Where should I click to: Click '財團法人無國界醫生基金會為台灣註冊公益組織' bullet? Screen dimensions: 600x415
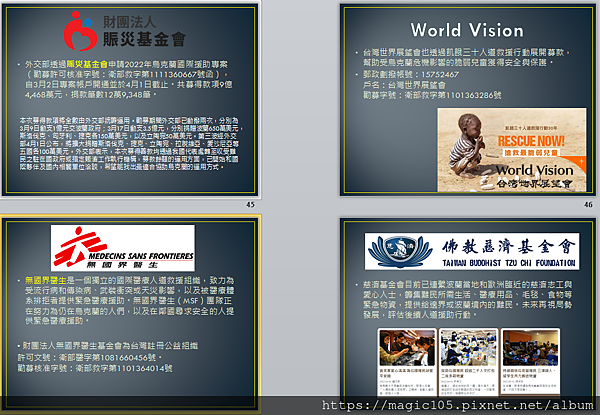[x=108, y=346]
